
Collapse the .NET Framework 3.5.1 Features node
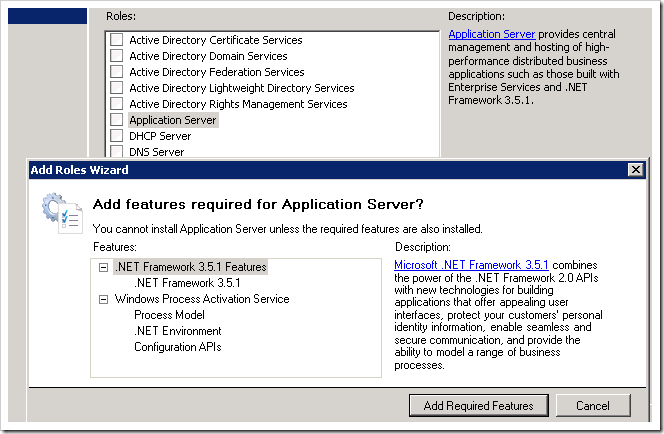(103, 268)
